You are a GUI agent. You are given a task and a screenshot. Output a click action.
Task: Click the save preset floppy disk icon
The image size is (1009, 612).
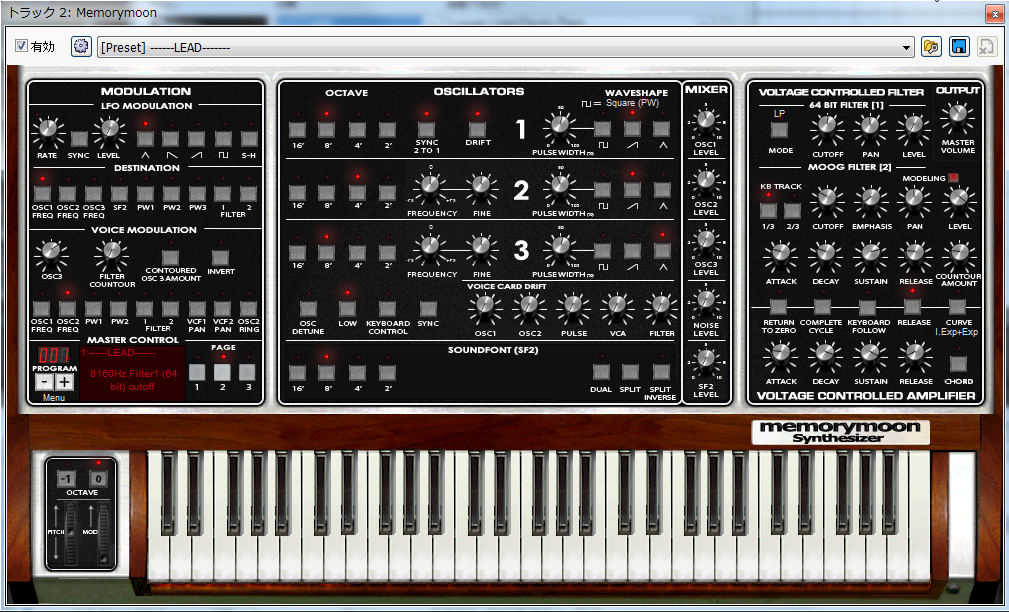click(x=959, y=47)
